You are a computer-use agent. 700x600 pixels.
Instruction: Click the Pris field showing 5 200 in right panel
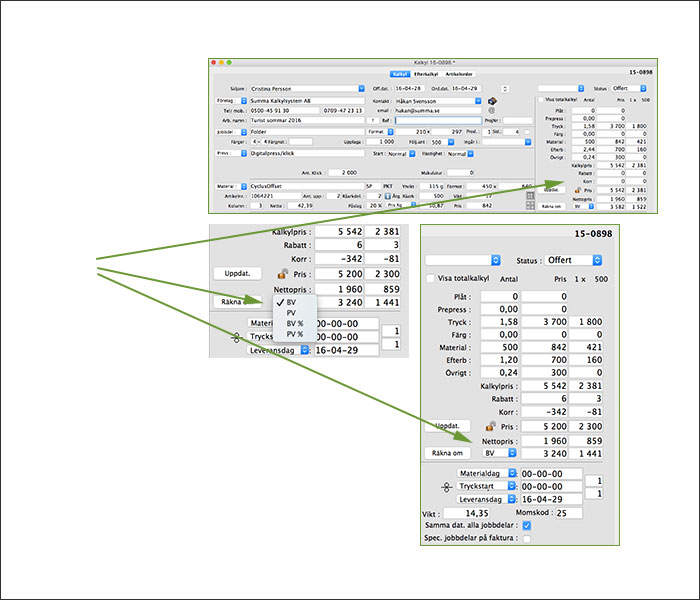(x=545, y=426)
